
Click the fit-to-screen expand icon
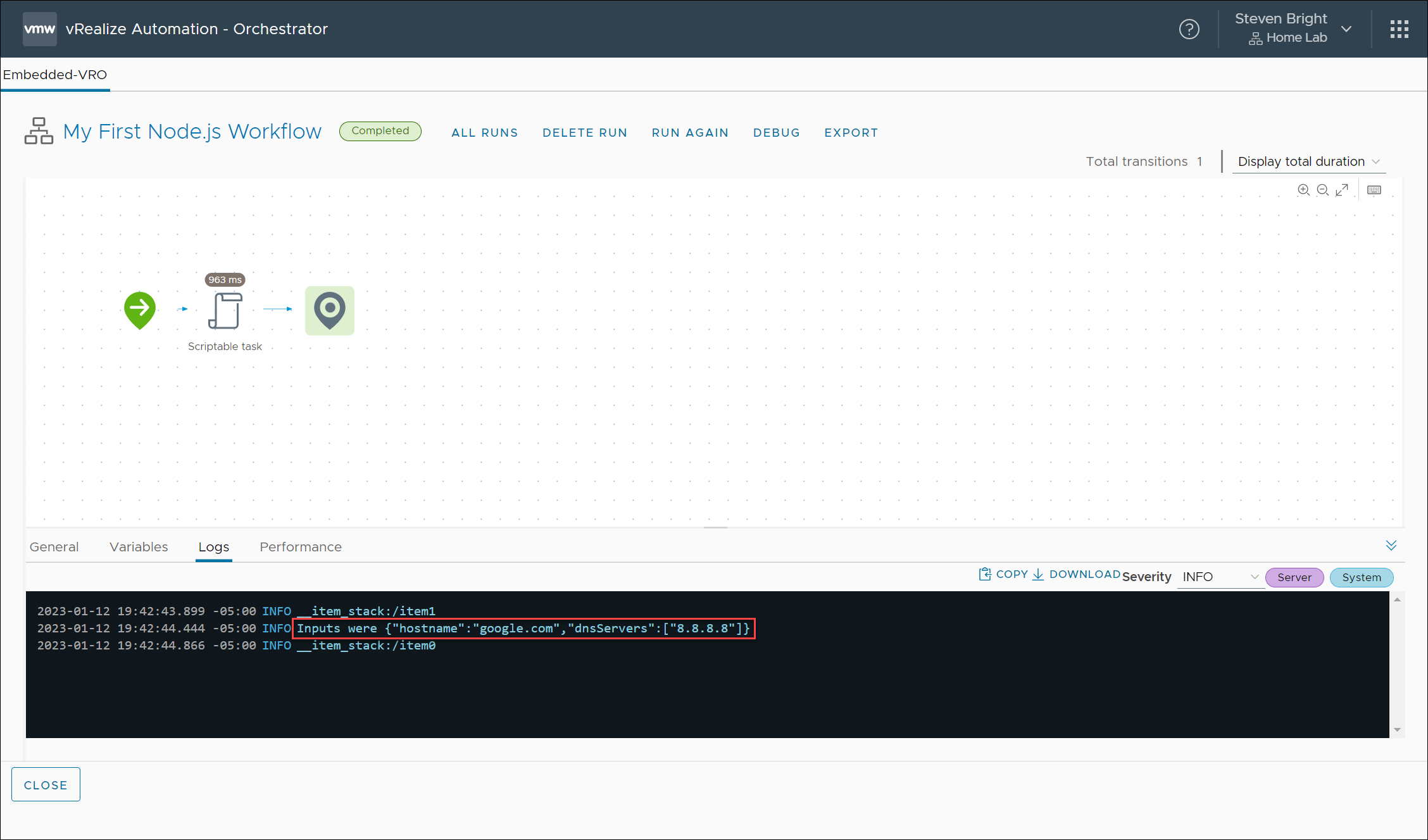tap(1342, 190)
